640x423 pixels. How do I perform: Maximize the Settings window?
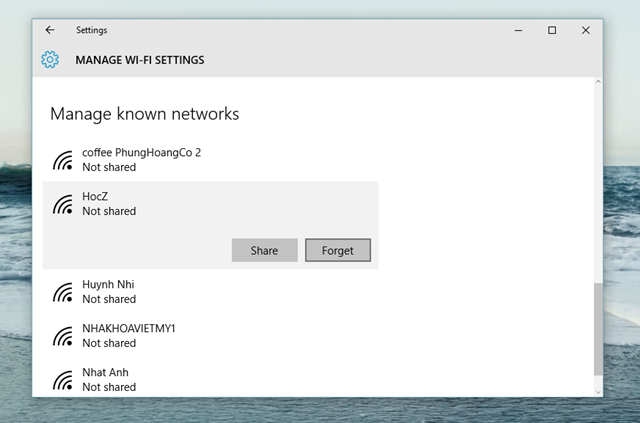click(552, 30)
